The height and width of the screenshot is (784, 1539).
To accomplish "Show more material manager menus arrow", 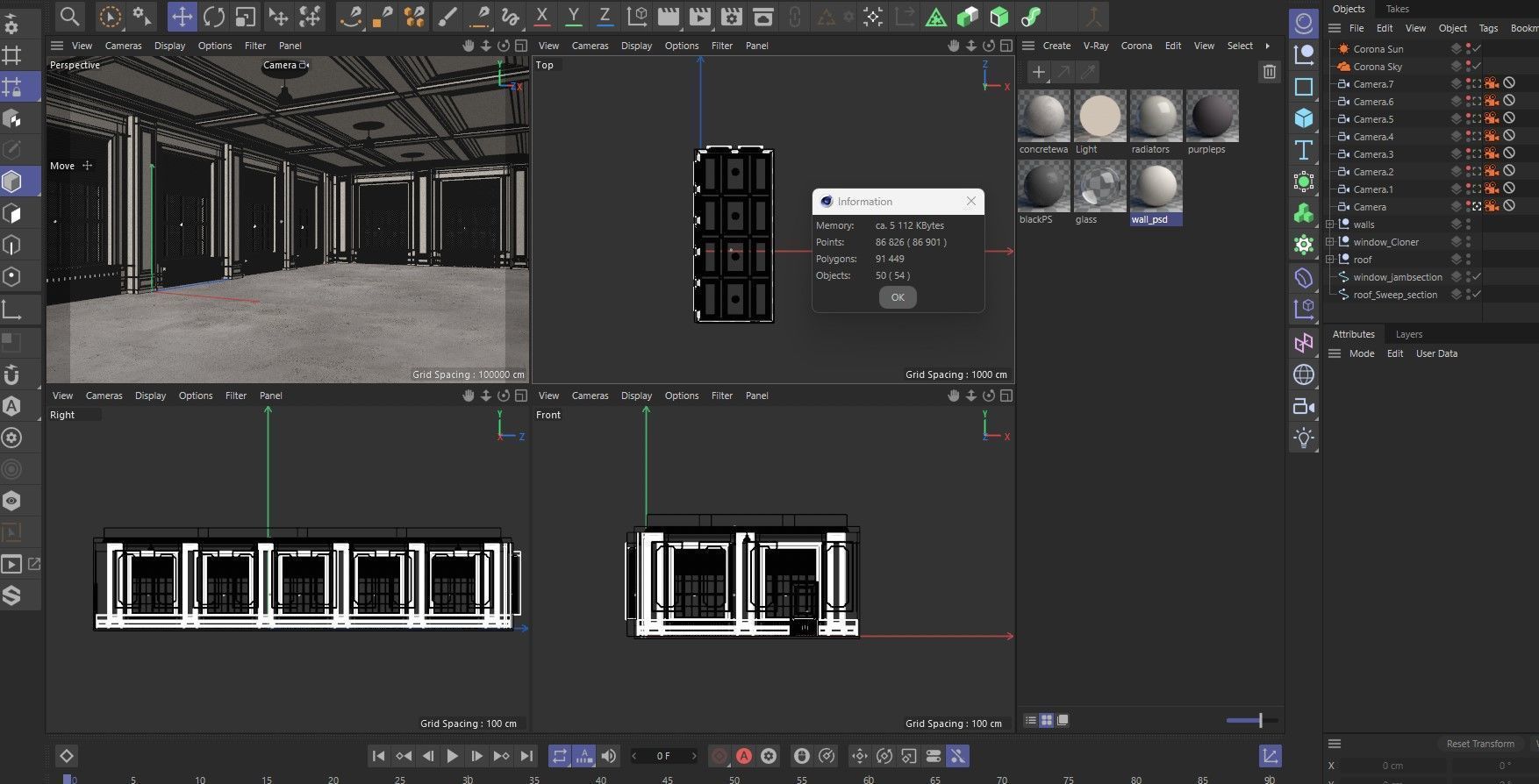I will pyautogui.click(x=1267, y=46).
